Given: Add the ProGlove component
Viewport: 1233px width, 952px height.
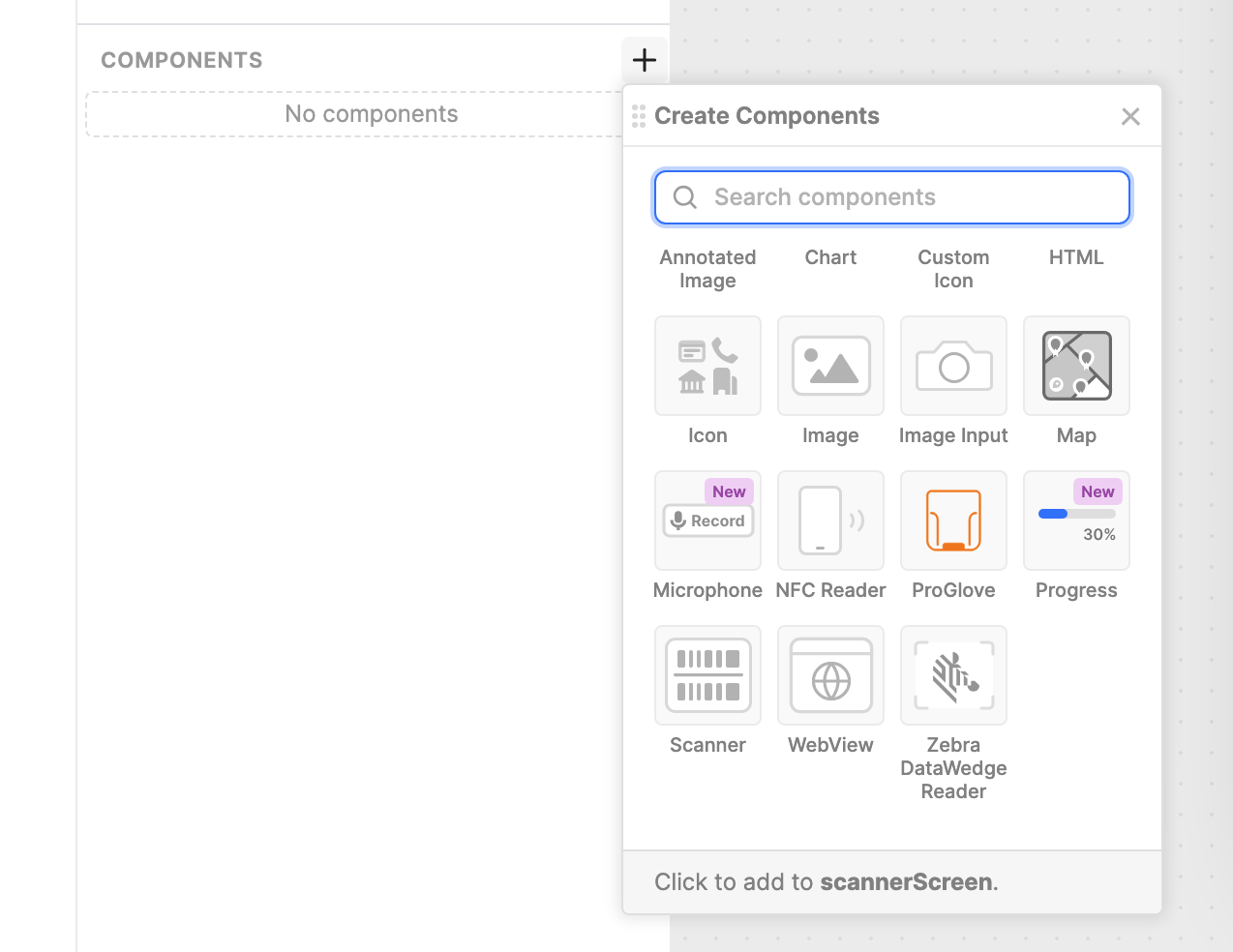Looking at the screenshot, I should [953, 521].
